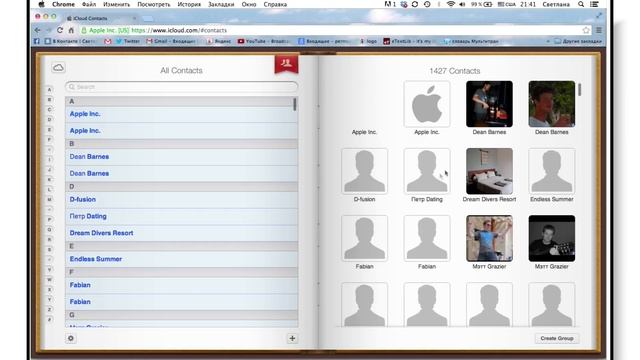
Task: Open Time Machine menu bar icon
Action: (x=427, y=4)
